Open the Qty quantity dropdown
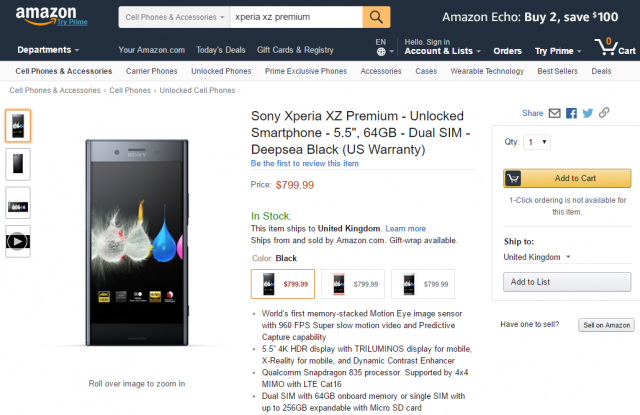Image resolution: width=640 pixels, height=415 pixels. click(x=537, y=142)
